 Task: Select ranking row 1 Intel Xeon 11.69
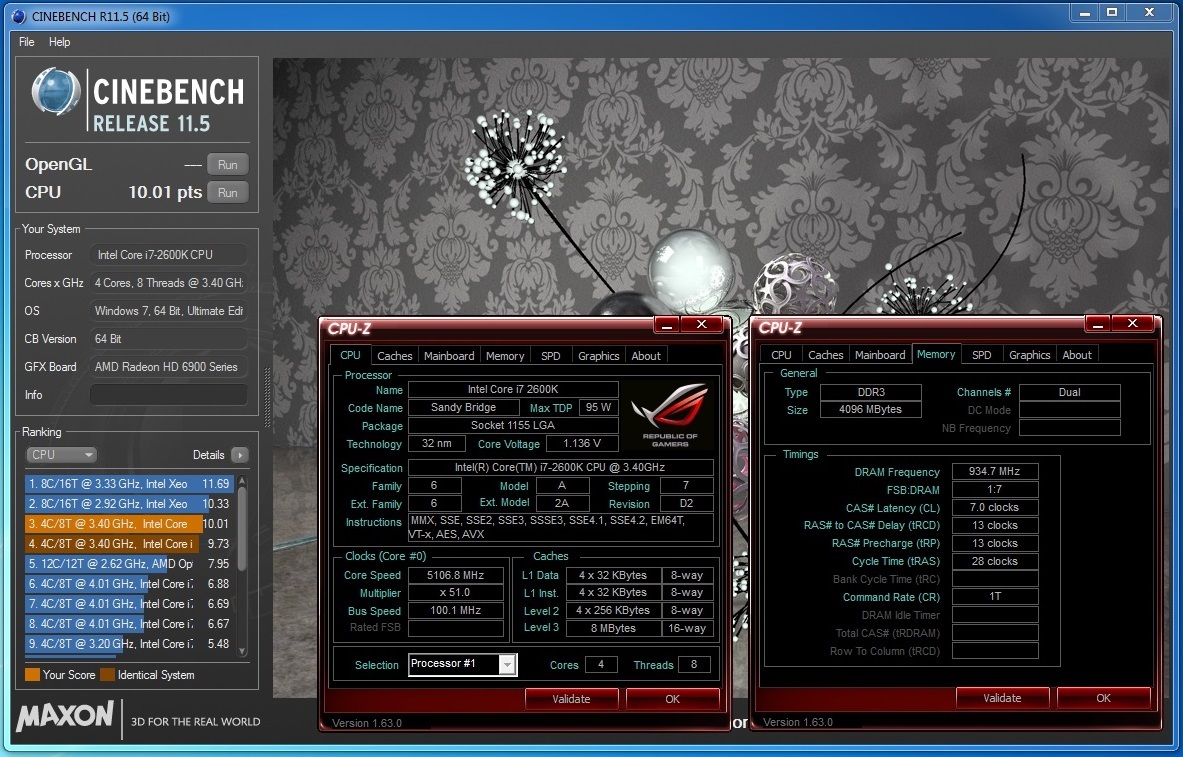pos(129,484)
